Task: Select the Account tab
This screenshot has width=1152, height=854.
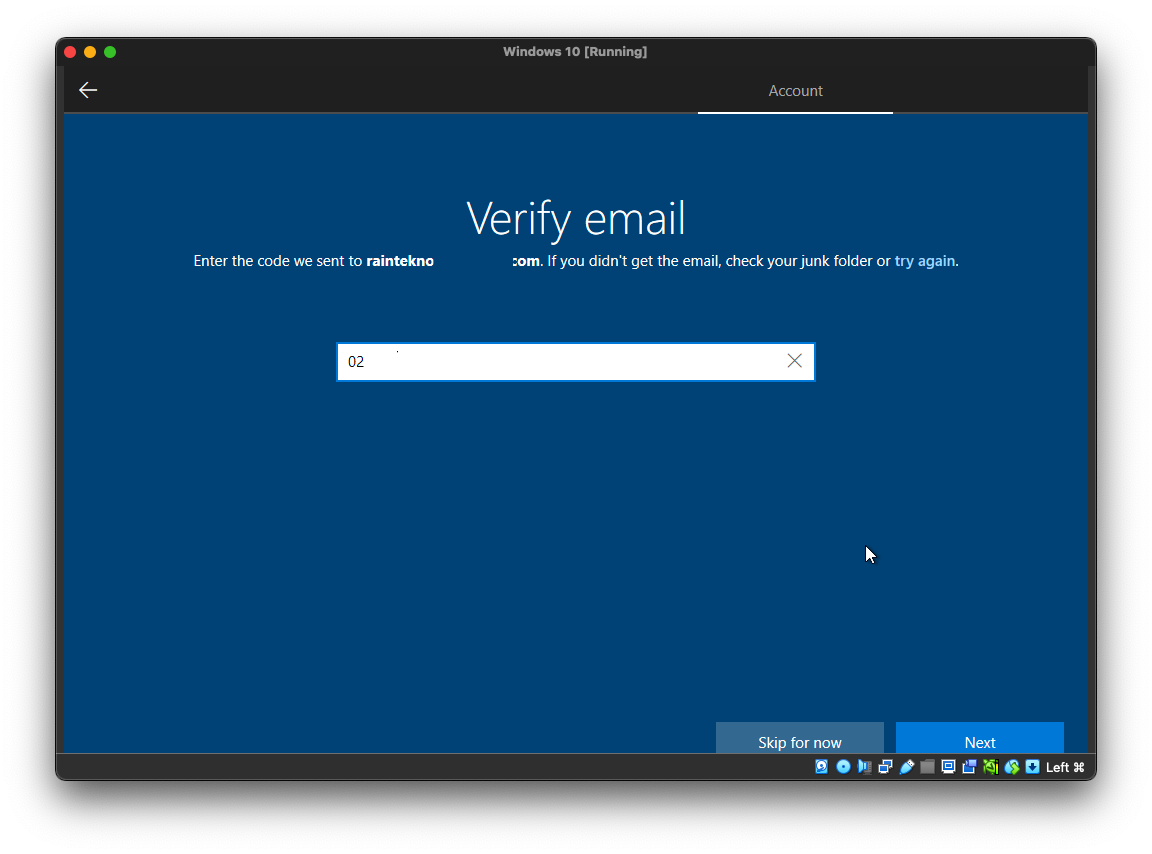Action: [795, 91]
